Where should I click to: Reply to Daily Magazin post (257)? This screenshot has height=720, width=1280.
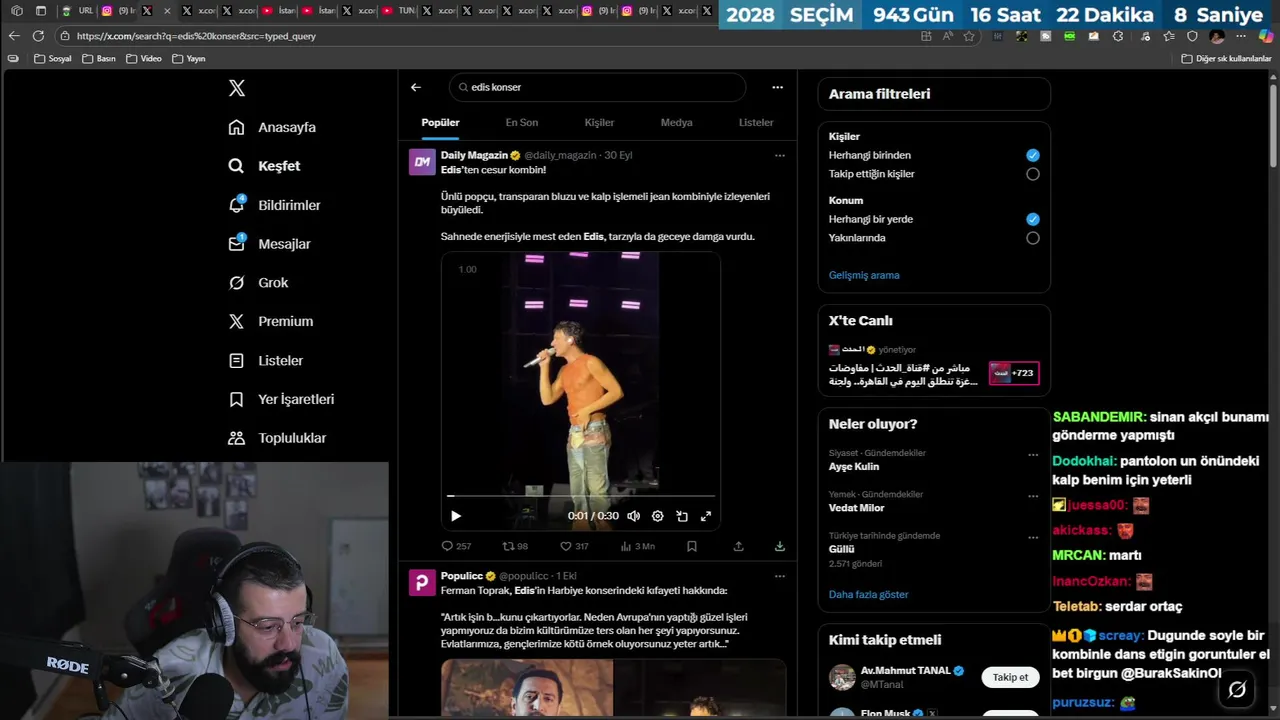pos(456,546)
